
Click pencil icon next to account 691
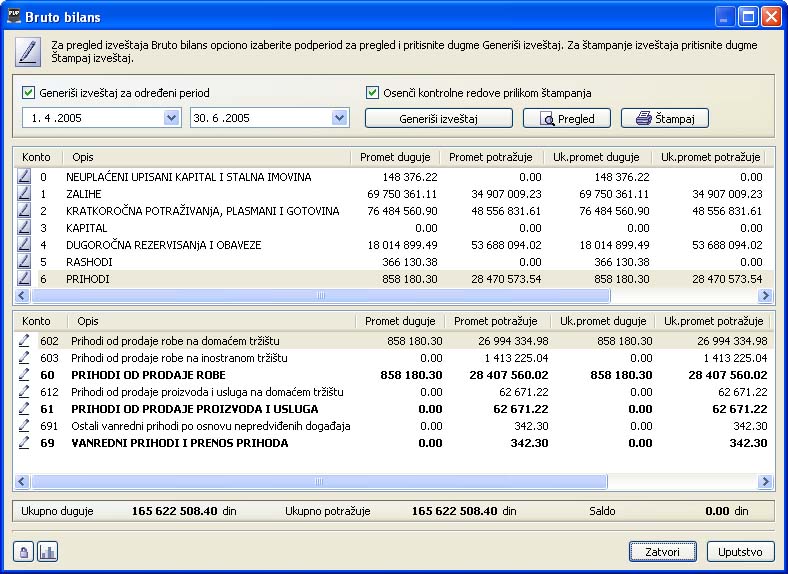(x=25, y=426)
